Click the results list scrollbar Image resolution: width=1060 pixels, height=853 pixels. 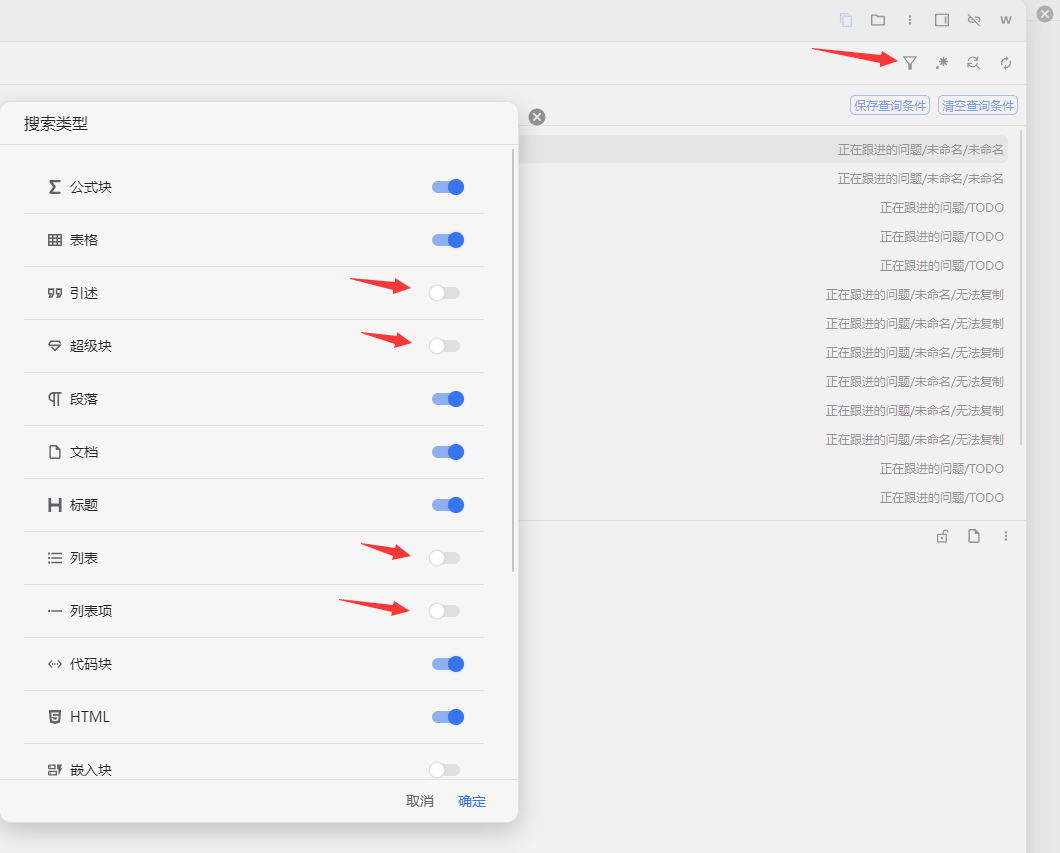tap(1021, 287)
